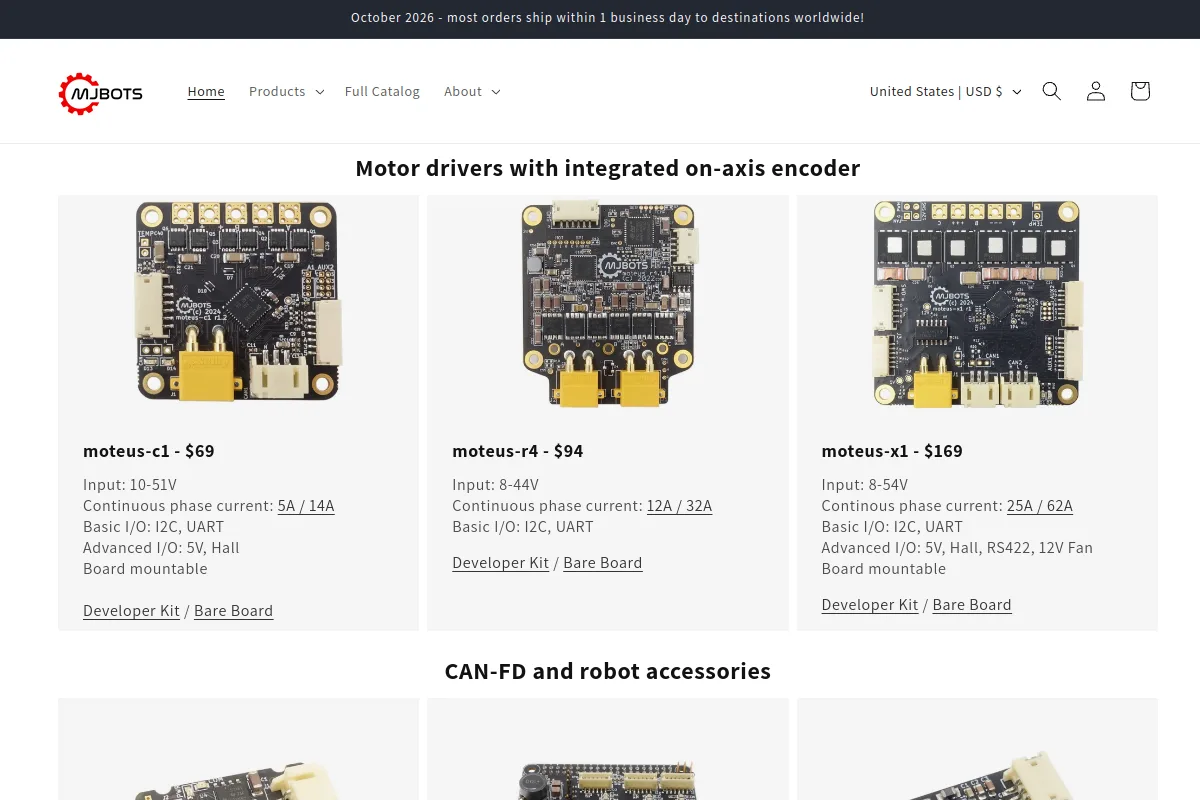Click the moteus-c1 board image
The image size is (1200, 800).
coord(238,300)
